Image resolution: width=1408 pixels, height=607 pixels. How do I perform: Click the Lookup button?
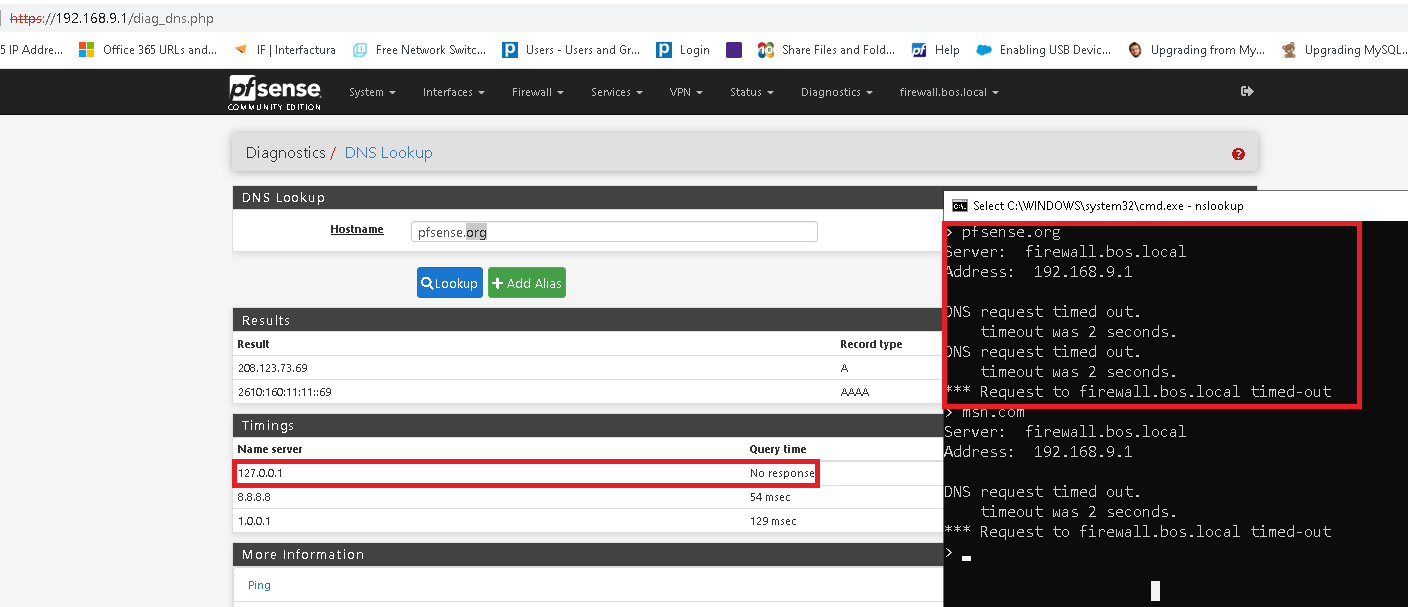(450, 283)
